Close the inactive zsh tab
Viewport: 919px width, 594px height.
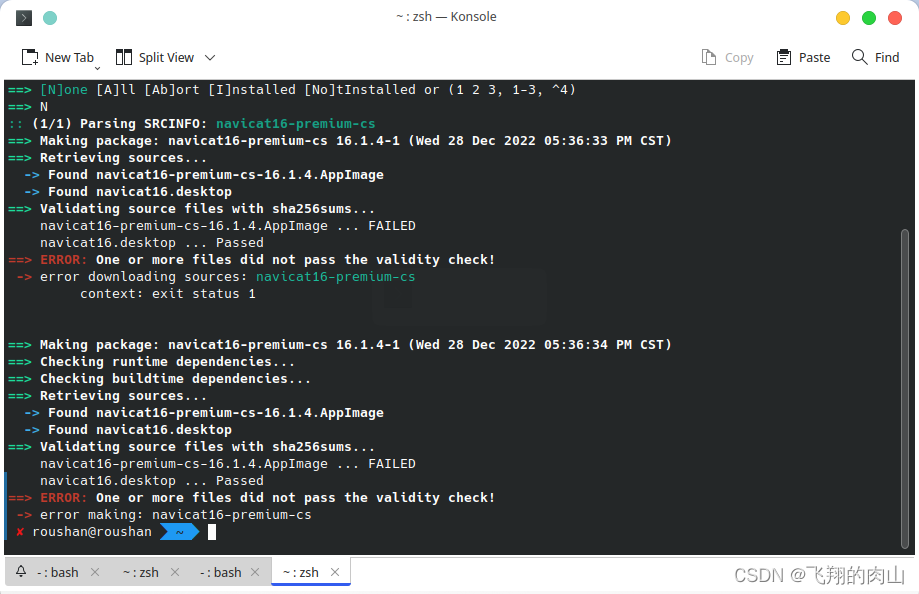[x=175, y=572]
